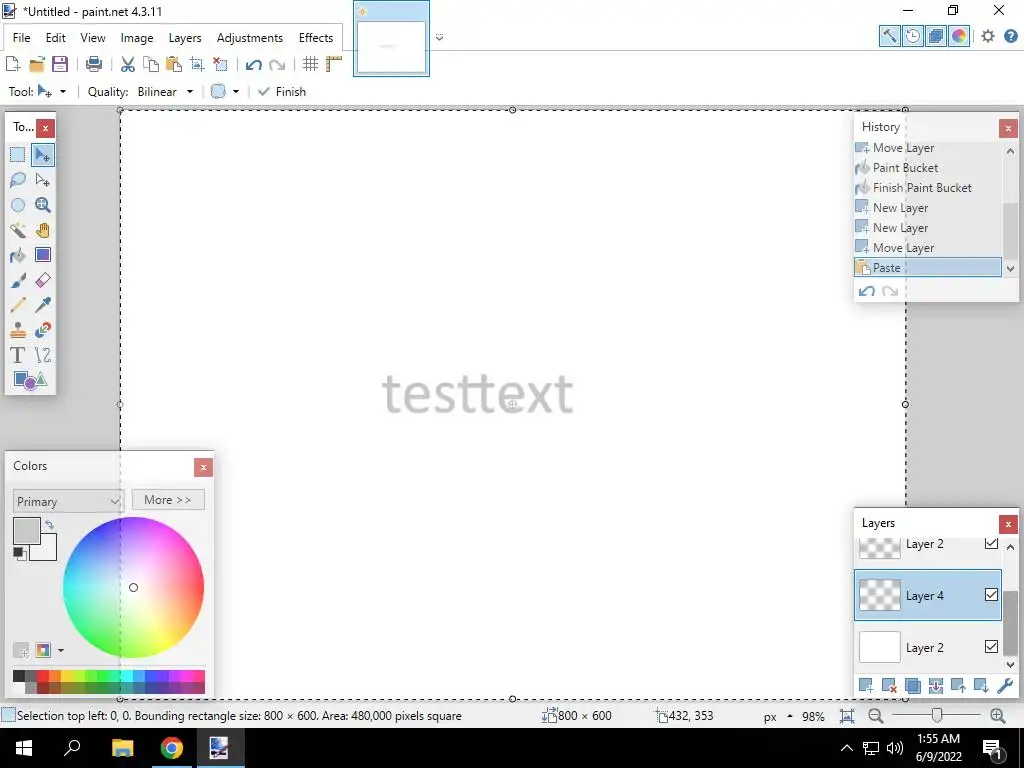Open the View menu
Screen dimensions: 1024x768
point(93,38)
